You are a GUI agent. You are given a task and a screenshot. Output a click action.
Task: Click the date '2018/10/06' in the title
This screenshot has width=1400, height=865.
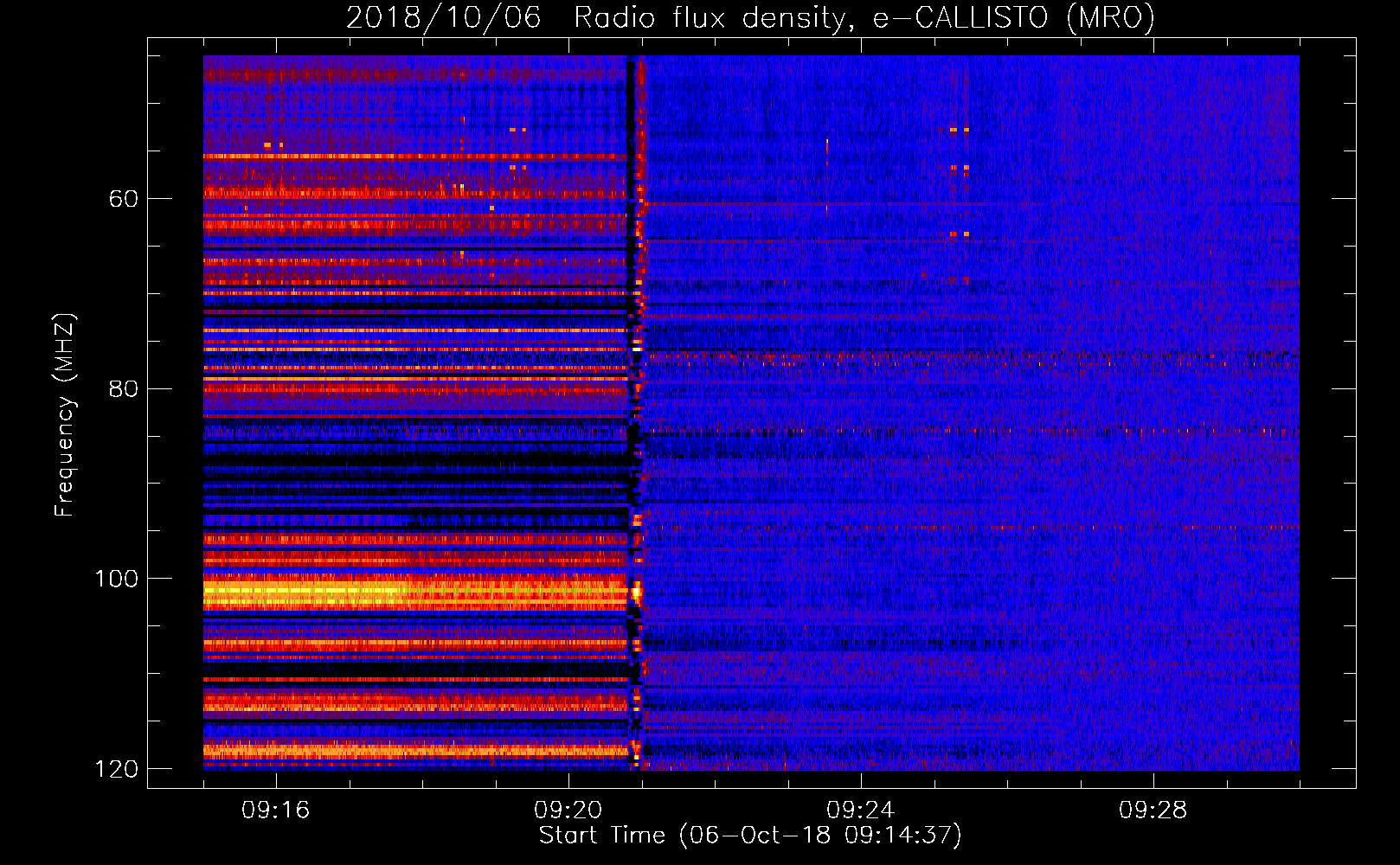pos(443,17)
